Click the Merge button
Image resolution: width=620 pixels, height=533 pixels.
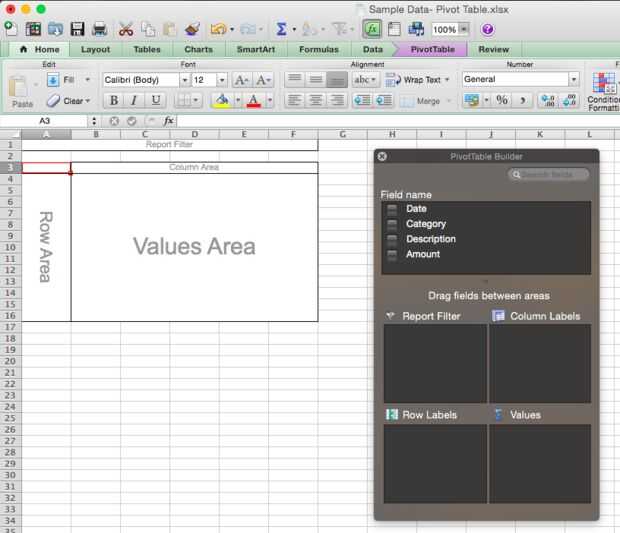420,101
